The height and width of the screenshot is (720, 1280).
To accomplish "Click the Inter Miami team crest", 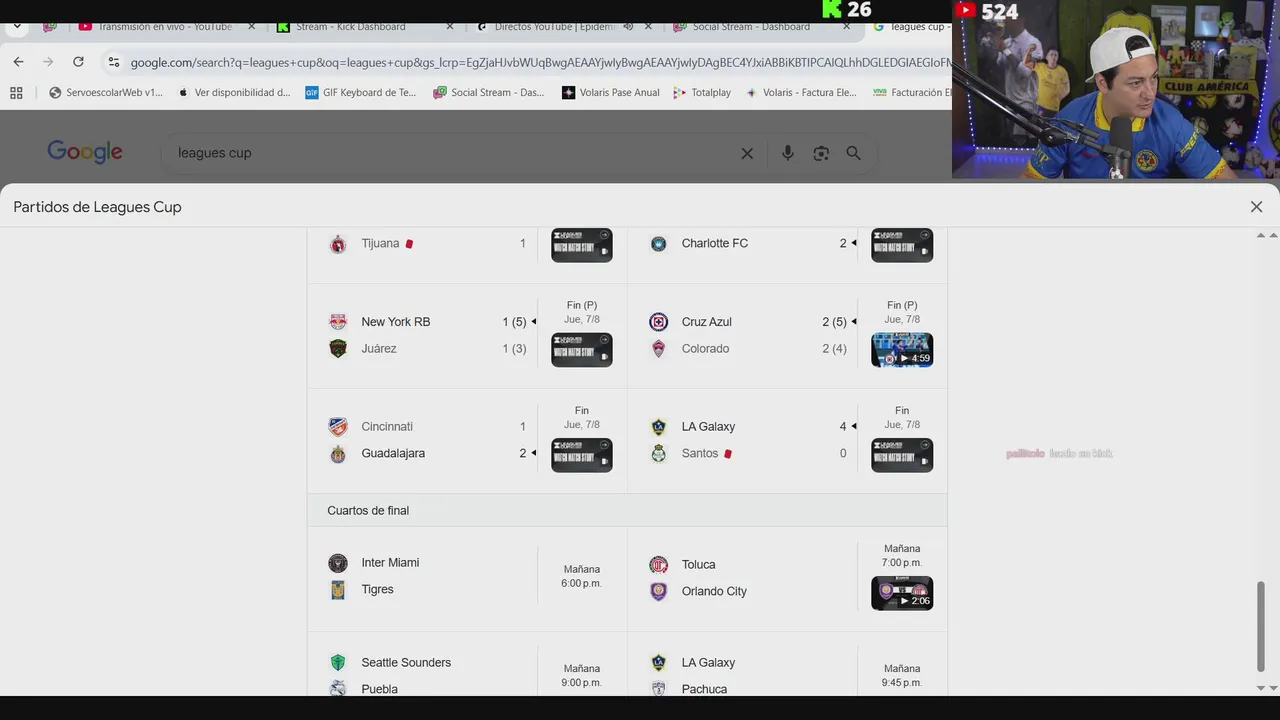I will [x=338, y=563].
